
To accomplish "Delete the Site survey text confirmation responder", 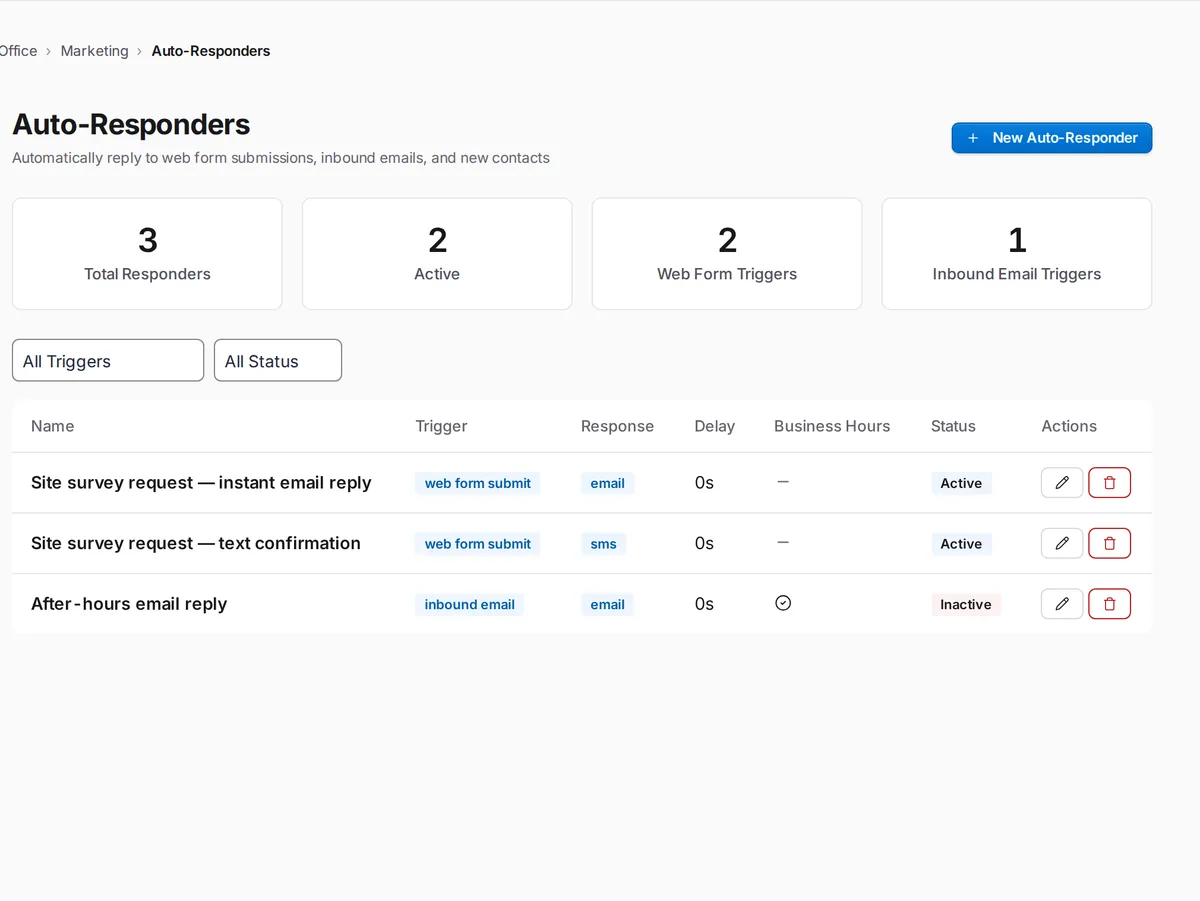I will [x=1109, y=543].
